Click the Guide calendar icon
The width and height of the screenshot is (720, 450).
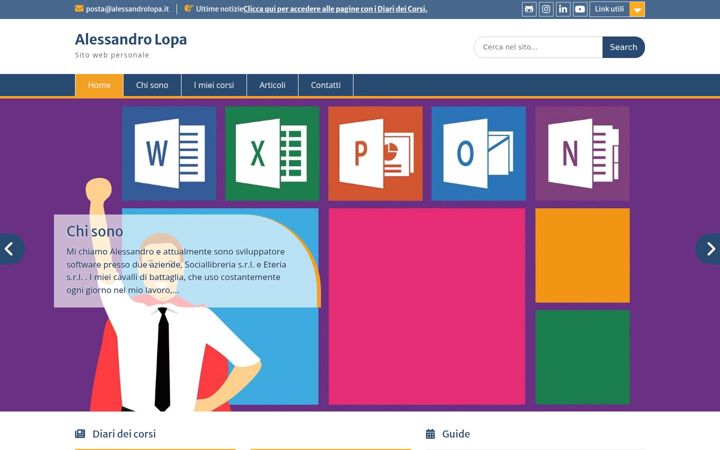pos(430,433)
